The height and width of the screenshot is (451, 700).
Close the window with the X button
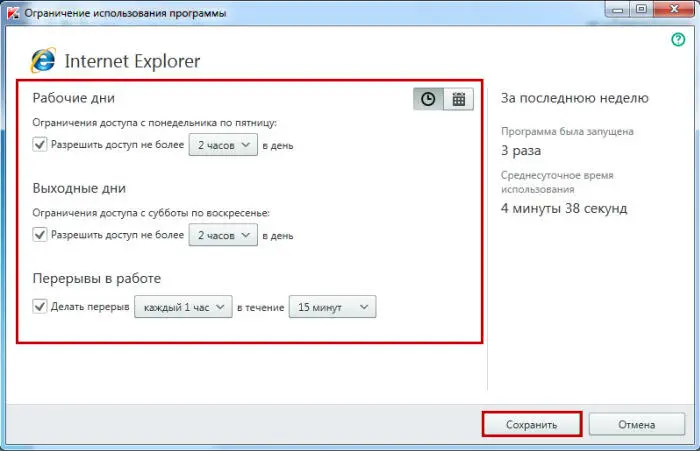pos(675,9)
